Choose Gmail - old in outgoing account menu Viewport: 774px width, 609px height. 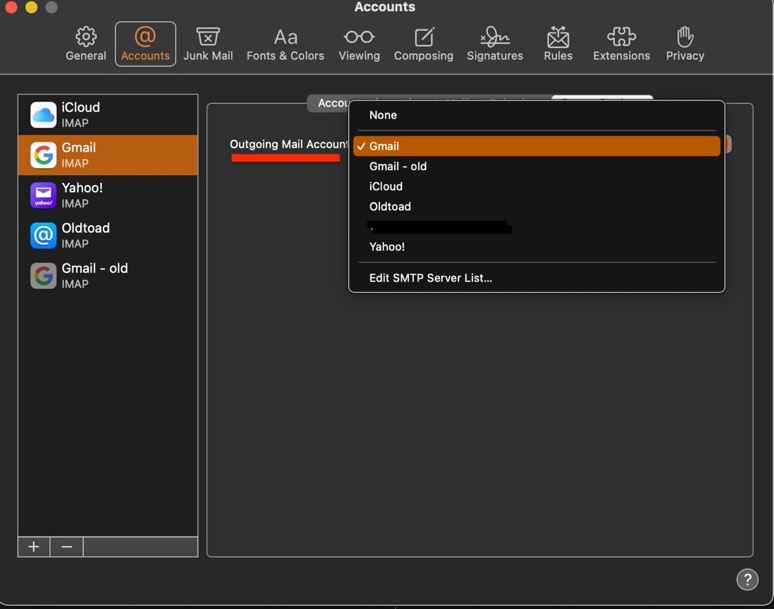[537, 166]
